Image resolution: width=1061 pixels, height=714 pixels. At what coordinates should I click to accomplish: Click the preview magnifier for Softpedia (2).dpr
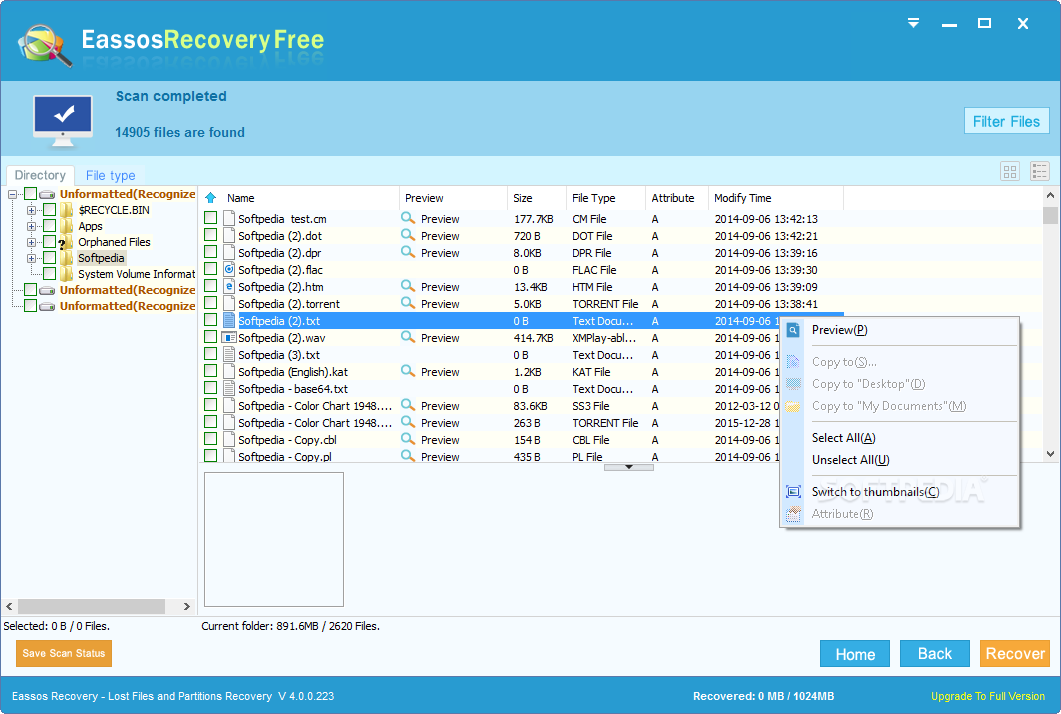[x=407, y=252]
